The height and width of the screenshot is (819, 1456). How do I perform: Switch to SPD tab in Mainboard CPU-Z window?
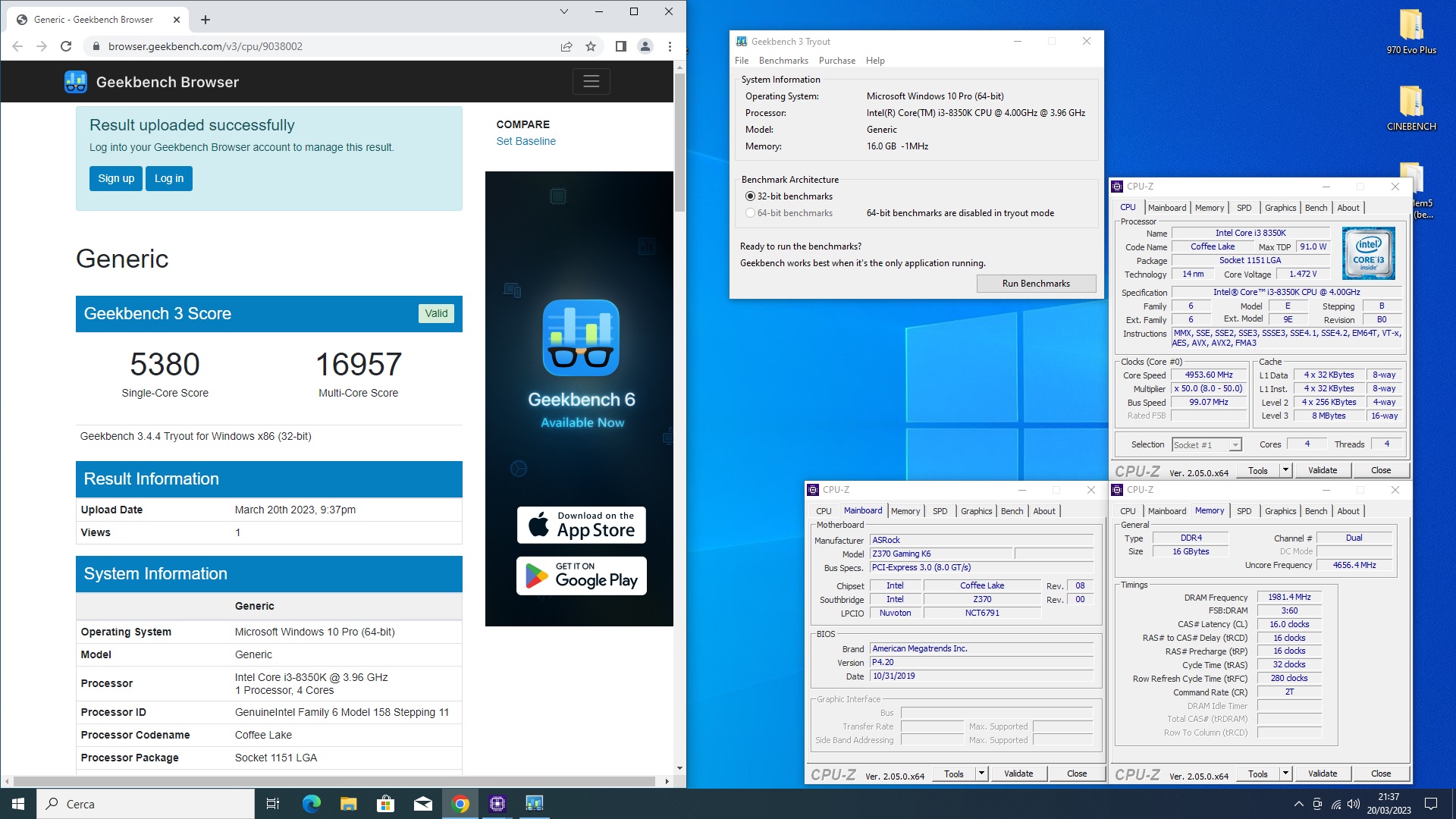940,511
